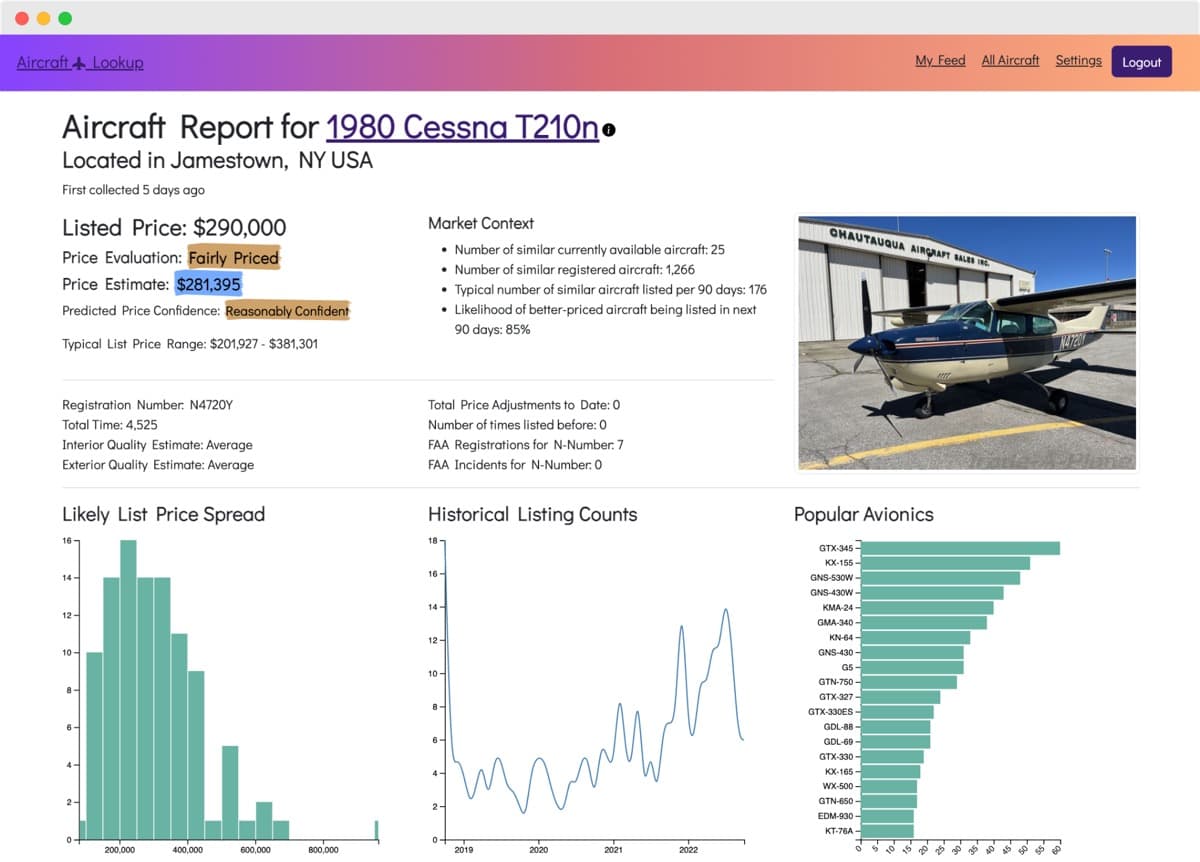Click the GTX-327 avionics bar
This screenshot has height=862, width=1200.
[x=900, y=697]
